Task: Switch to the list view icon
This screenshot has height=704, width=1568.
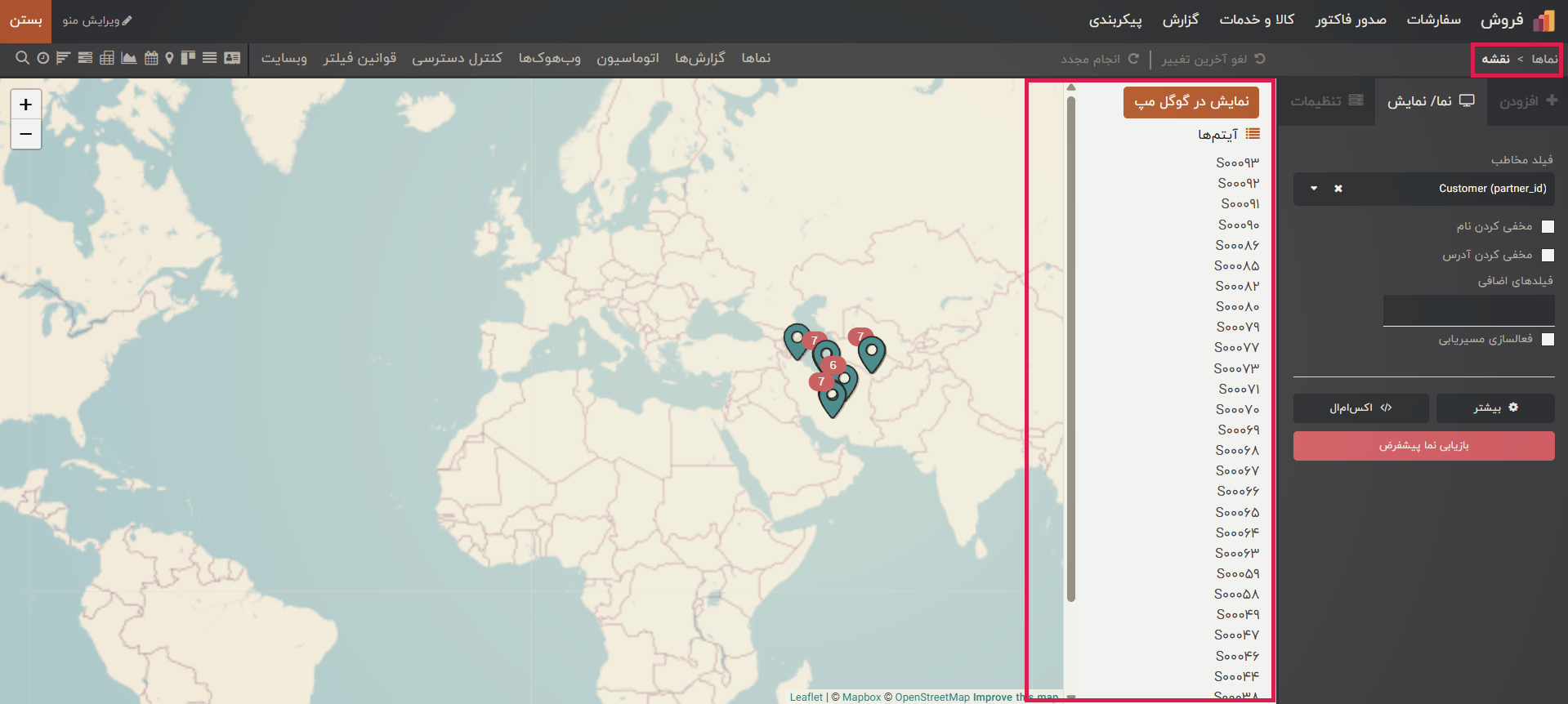Action: point(210,58)
